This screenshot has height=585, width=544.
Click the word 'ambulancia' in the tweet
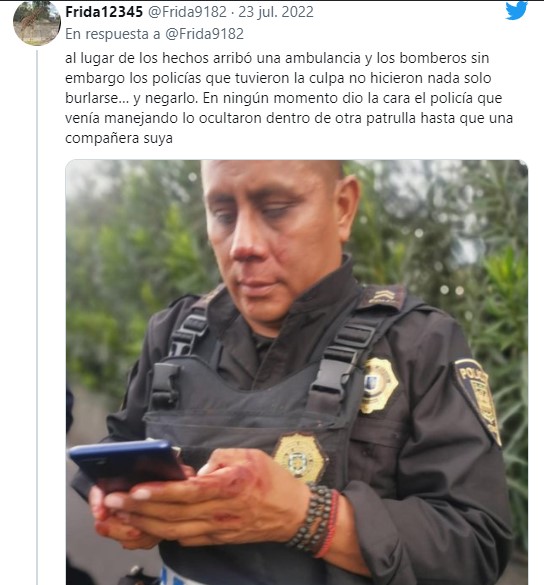323,58
